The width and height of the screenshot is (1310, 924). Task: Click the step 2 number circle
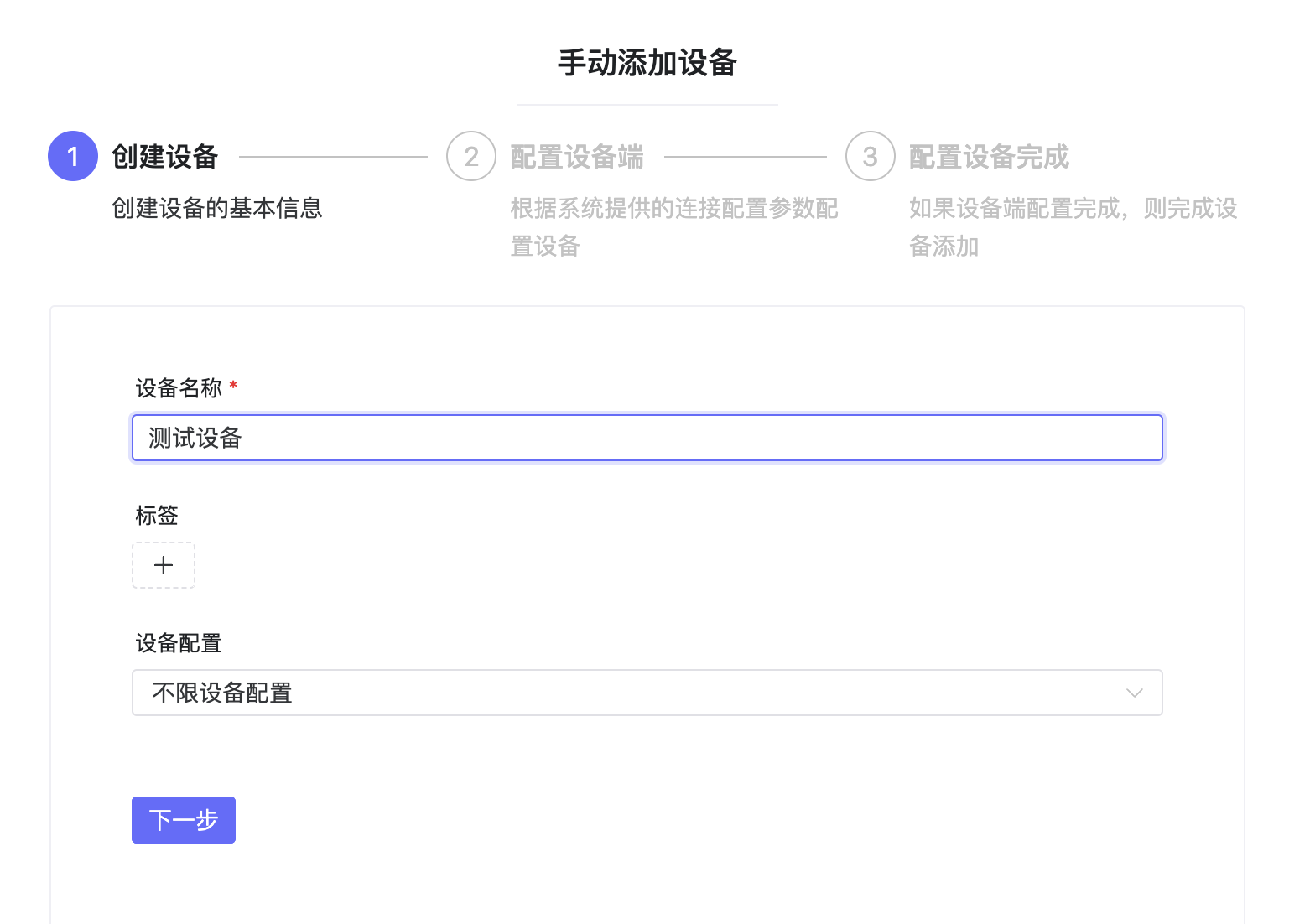click(471, 156)
